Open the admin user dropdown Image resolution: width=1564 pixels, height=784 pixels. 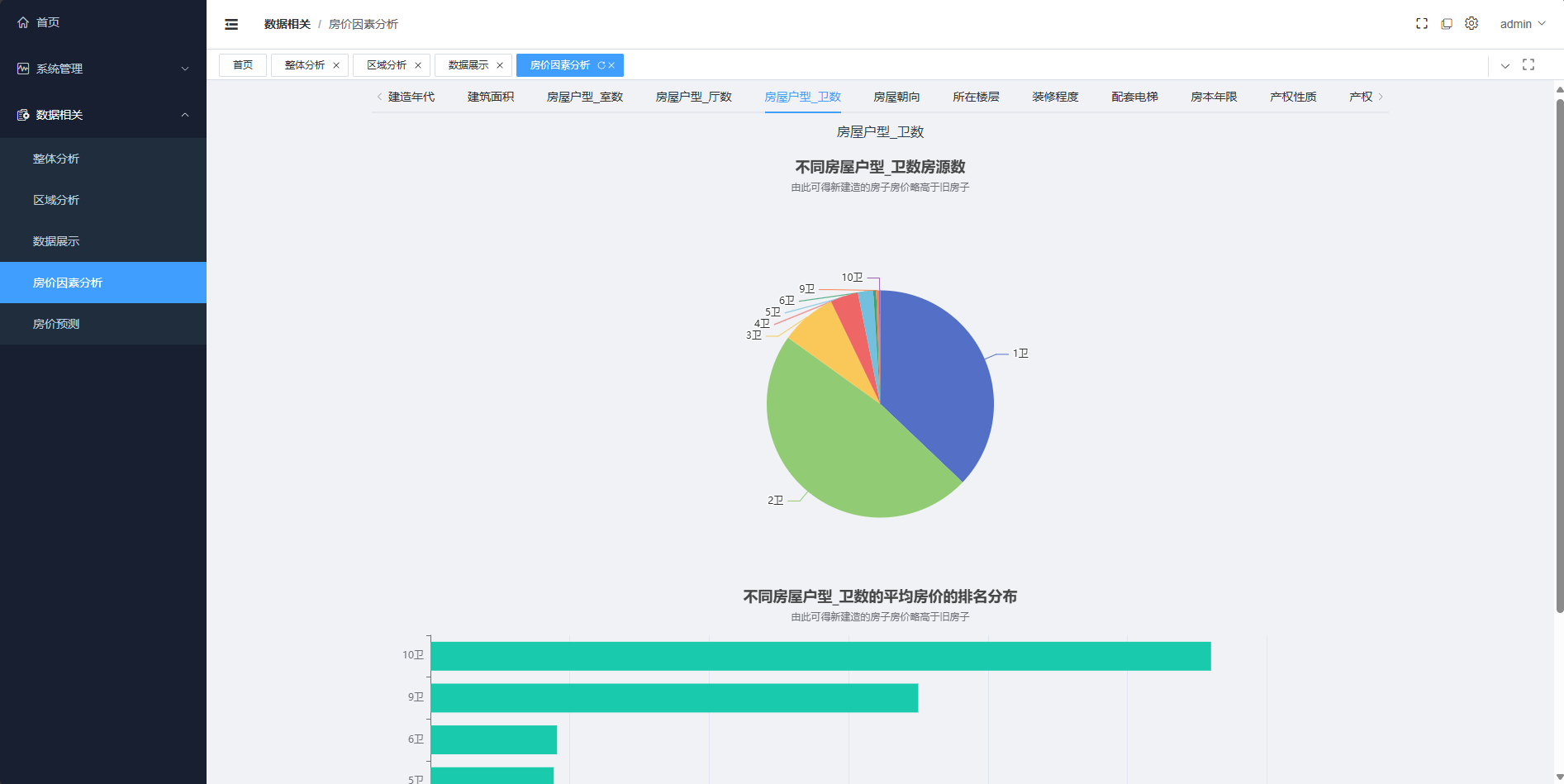[1523, 24]
